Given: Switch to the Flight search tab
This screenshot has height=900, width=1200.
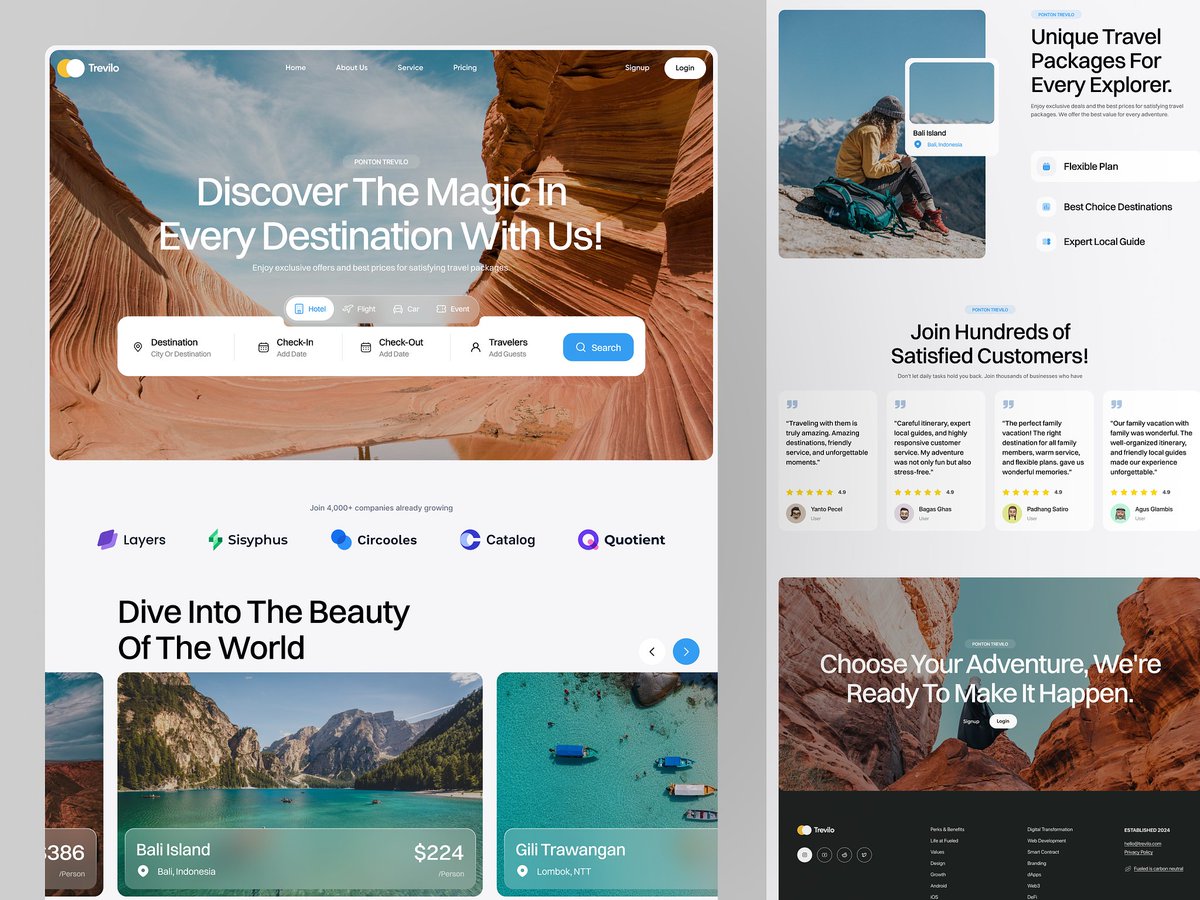Looking at the screenshot, I should click(x=359, y=309).
